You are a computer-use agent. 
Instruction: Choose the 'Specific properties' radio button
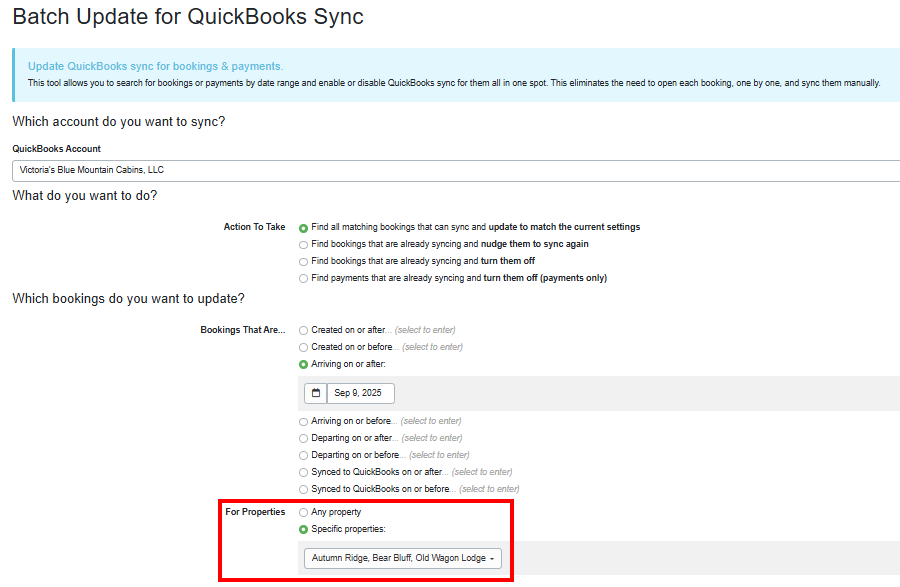click(x=304, y=529)
